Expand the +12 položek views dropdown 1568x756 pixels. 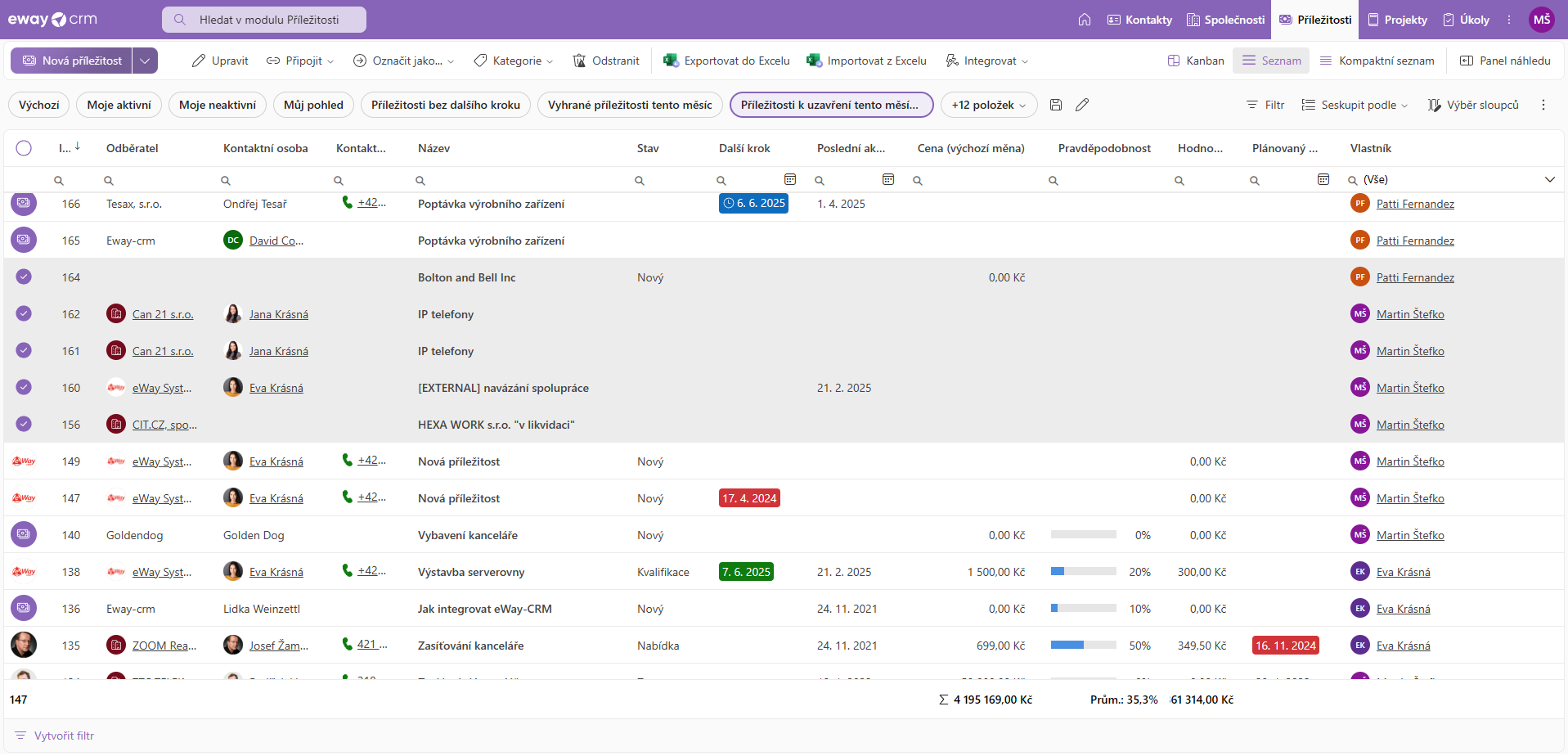click(989, 105)
